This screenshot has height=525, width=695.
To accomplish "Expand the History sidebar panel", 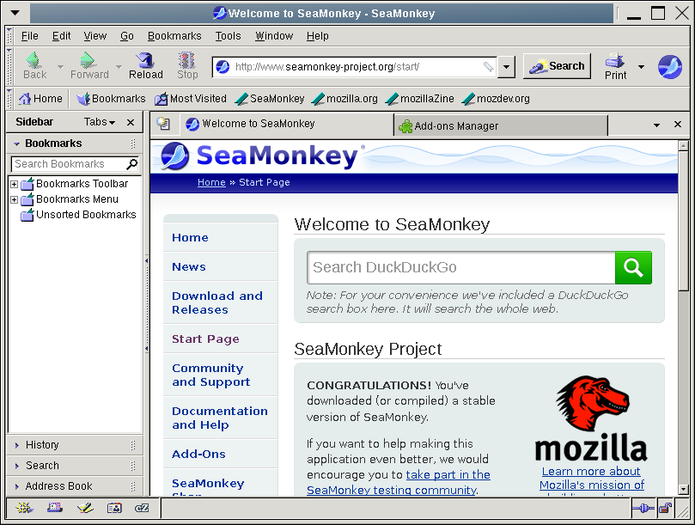I will [74, 445].
